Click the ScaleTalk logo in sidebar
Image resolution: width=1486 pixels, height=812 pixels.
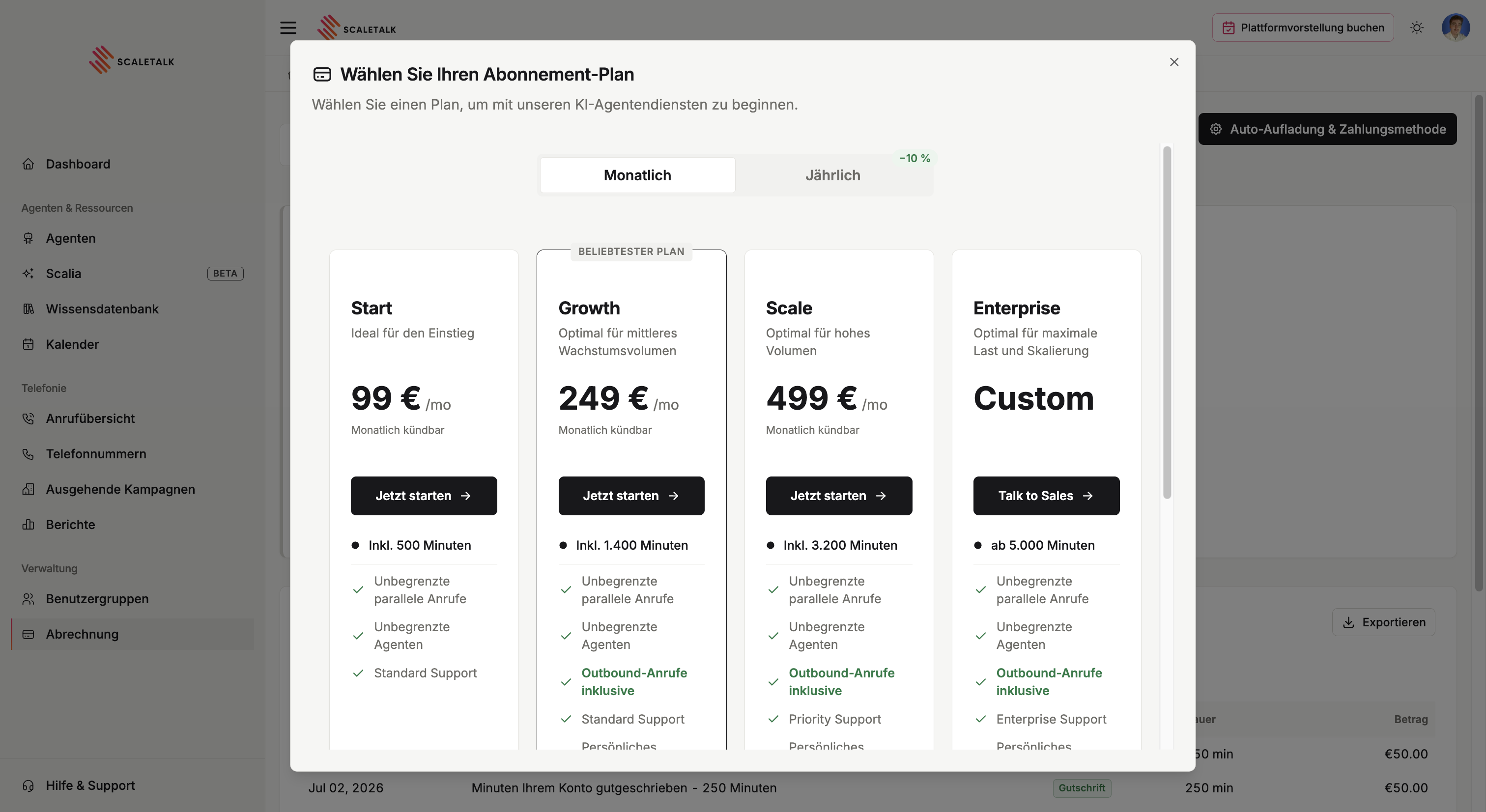(132, 60)
